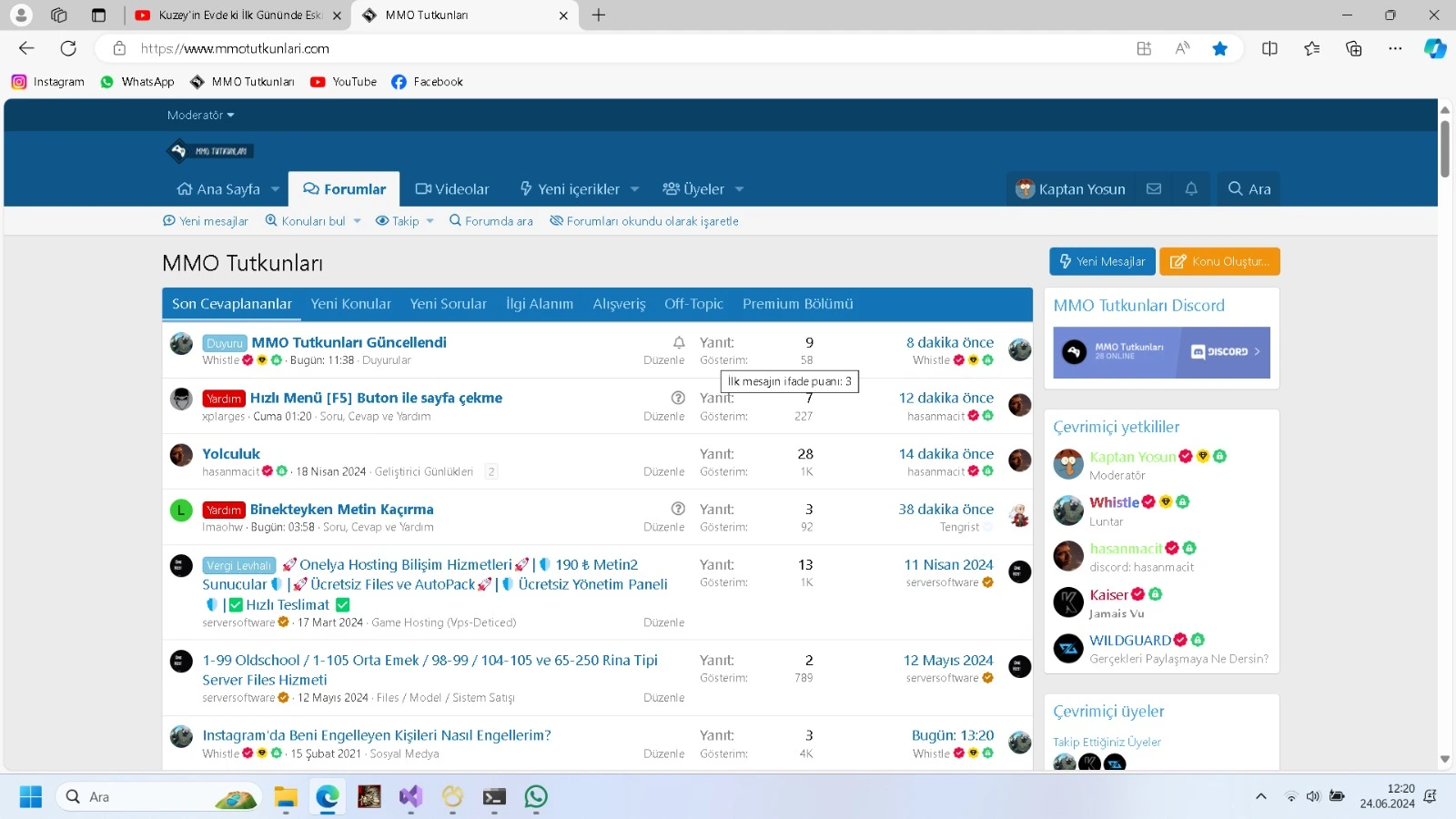Expand Takip dropdown
1456x819 pixels.
point(430,221)
